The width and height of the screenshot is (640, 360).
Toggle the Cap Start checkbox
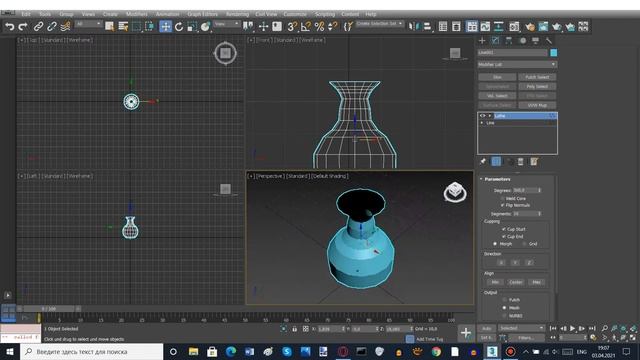pyautogui.click(x=504, y=229)
